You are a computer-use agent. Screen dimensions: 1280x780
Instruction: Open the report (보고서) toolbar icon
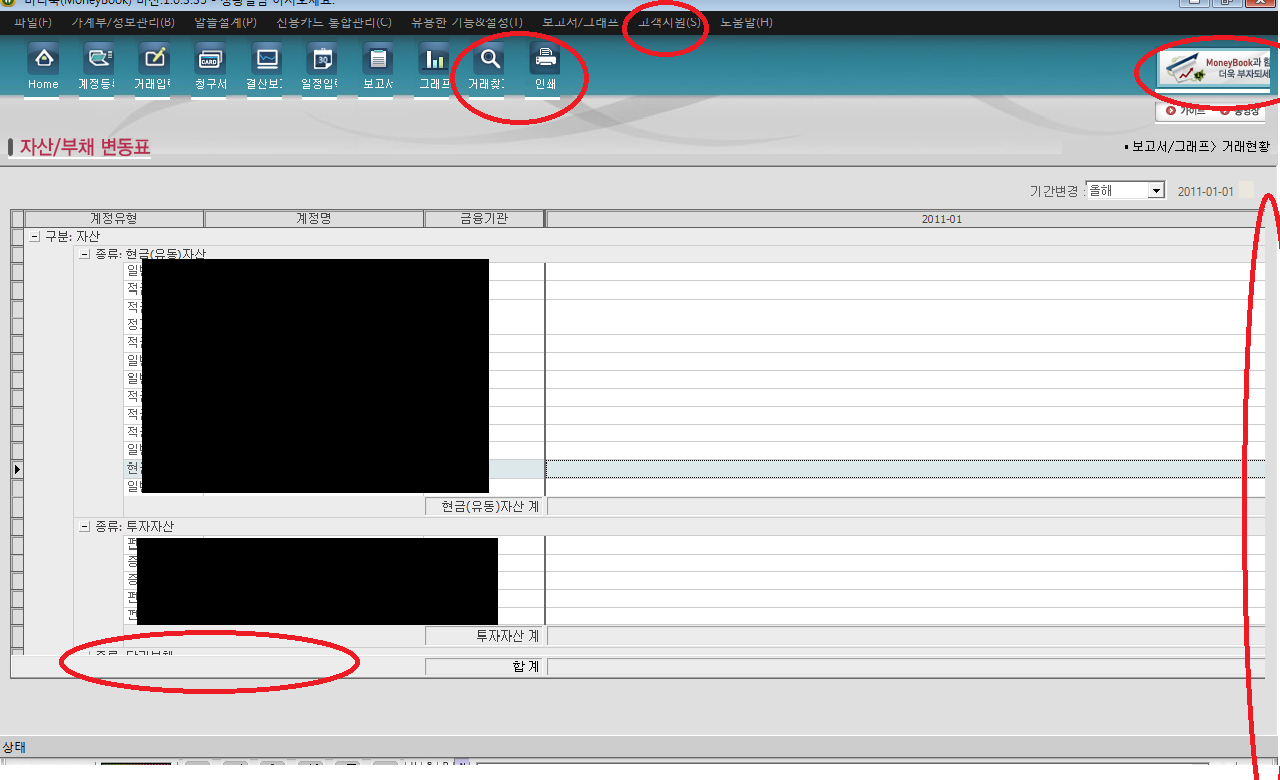click(377, 60)
